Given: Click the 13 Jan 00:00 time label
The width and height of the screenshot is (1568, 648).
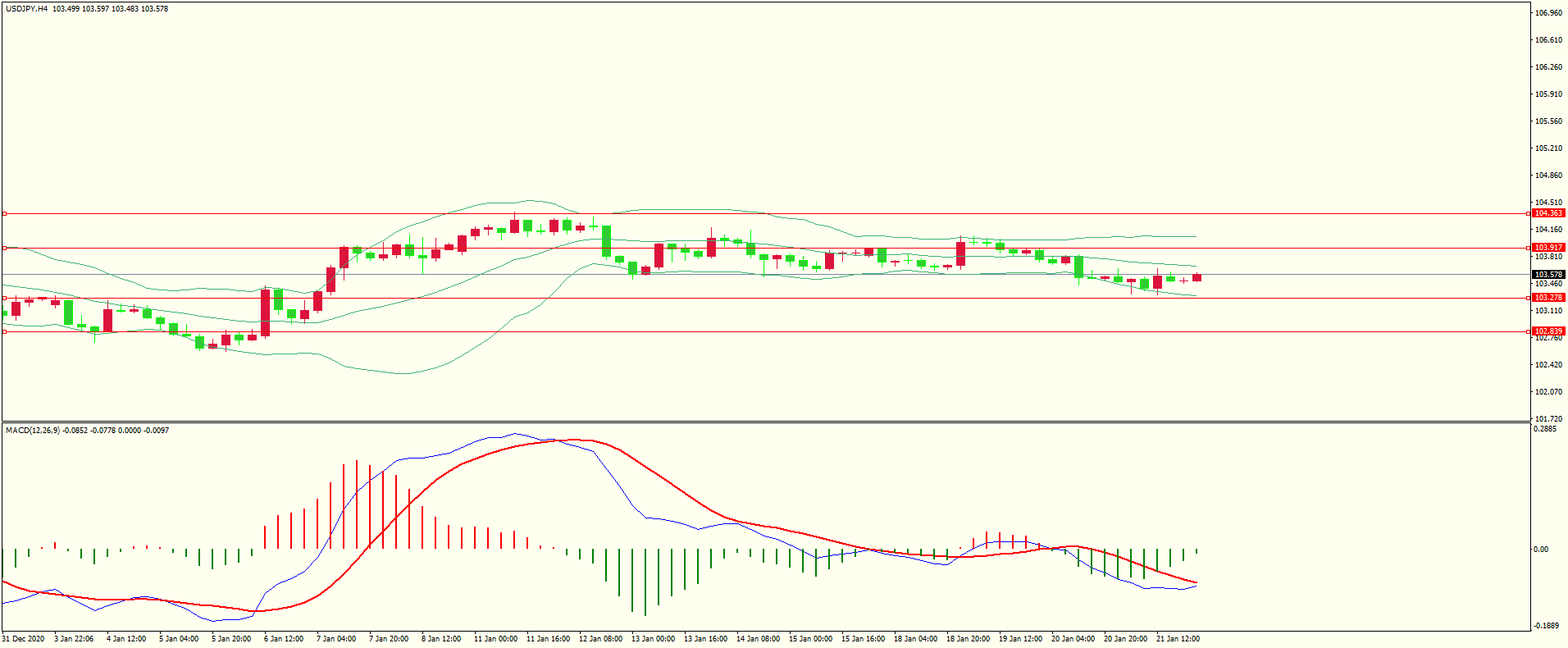Looking at the screenshot, I should 653,639.
